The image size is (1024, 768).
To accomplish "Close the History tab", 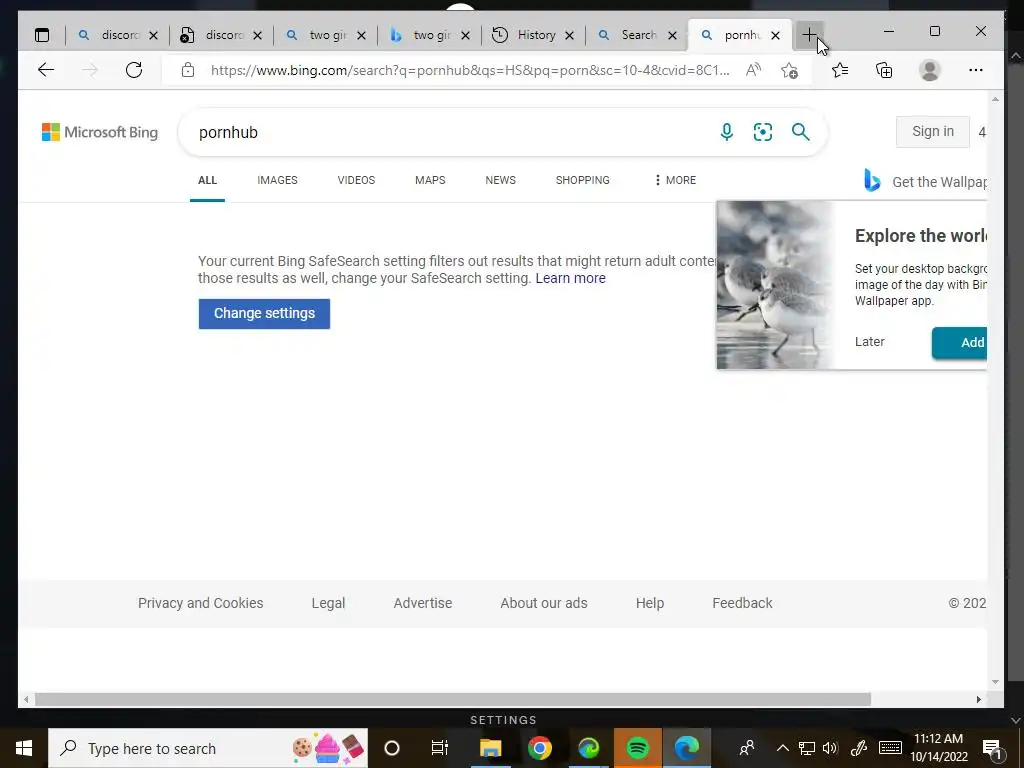I will tap(569, 35).
